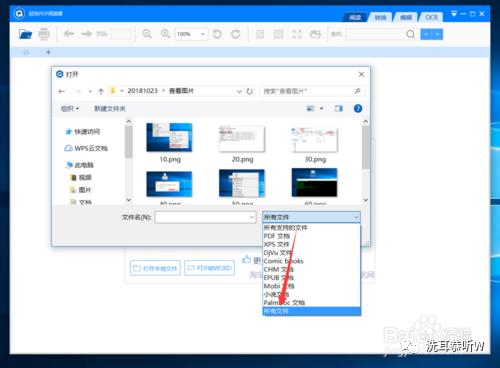Image resolution: width=500 pixels, height=368 pixels.
Task: Change view layout icon in Open dialog
Action: point(310,108)
